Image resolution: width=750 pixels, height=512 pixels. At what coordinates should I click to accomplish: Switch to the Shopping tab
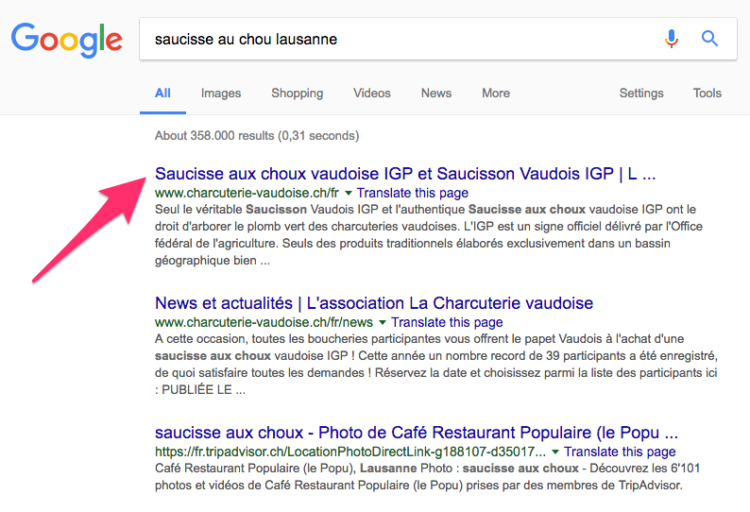pyautogui.click(x=297, y=93)
